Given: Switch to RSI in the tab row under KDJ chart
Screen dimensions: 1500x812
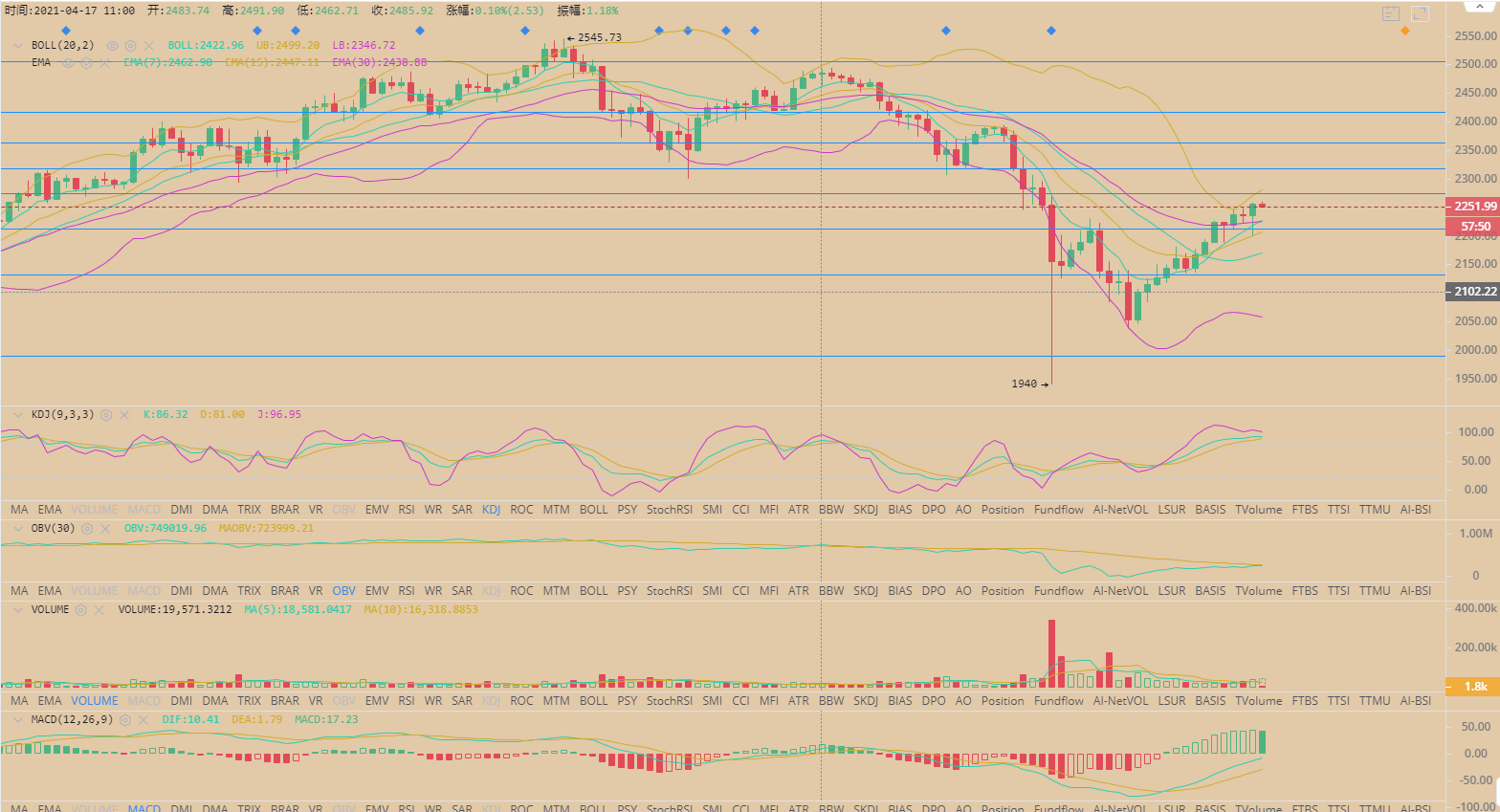Looking at the screenshot, I should tap(407, 510).
